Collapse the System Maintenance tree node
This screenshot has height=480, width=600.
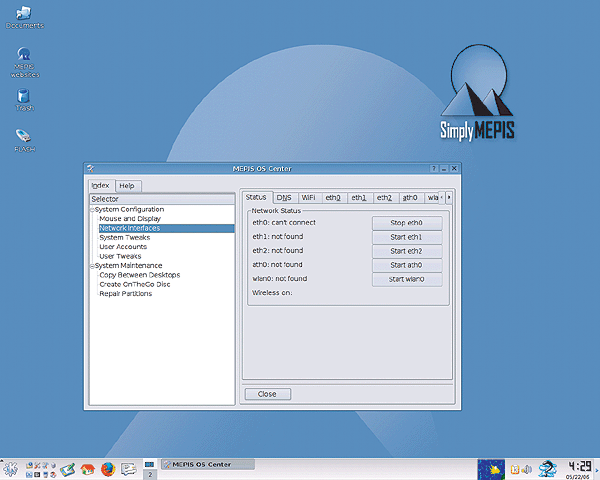click(x=92, y=266)
